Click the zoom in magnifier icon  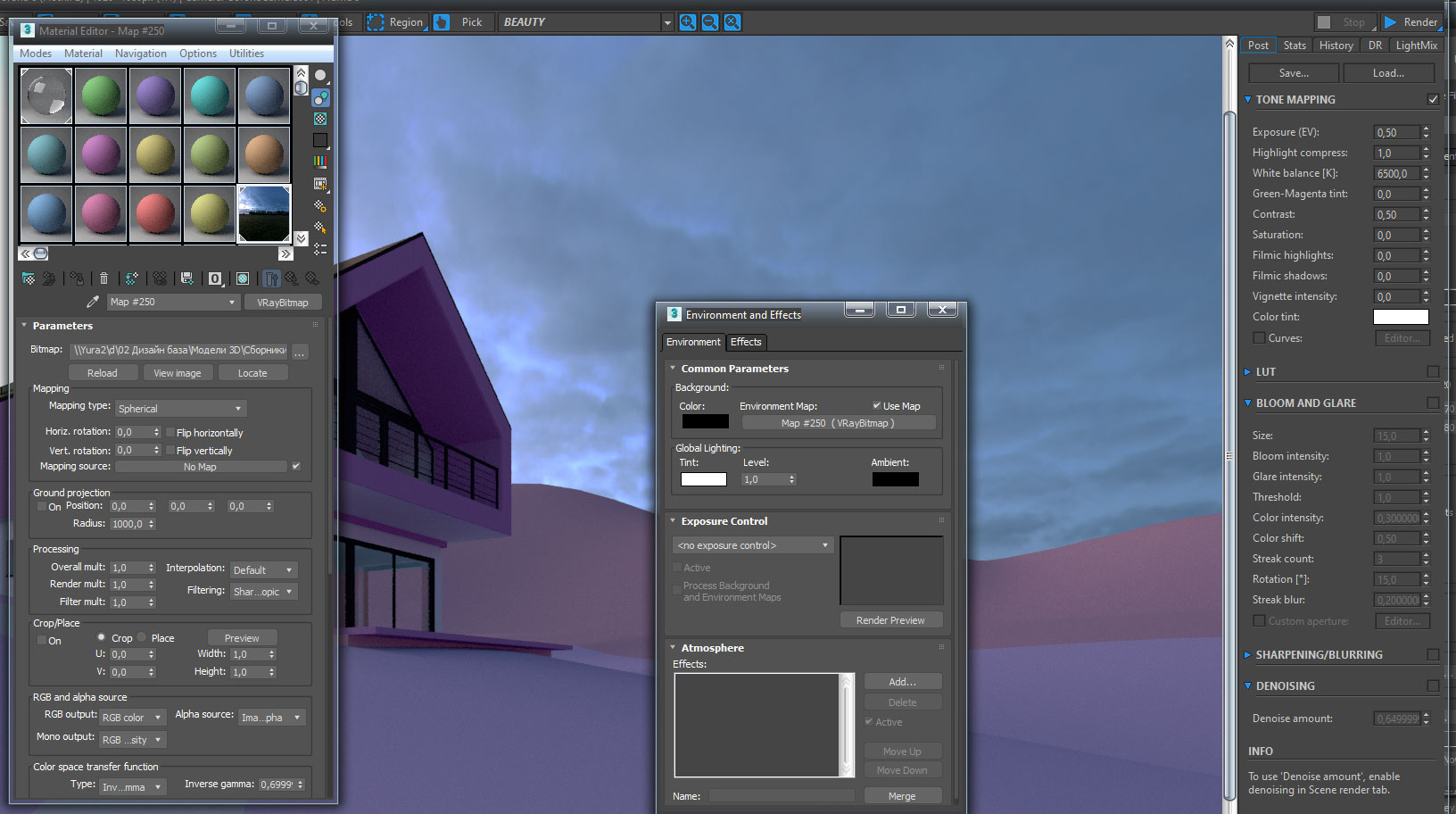688,22
